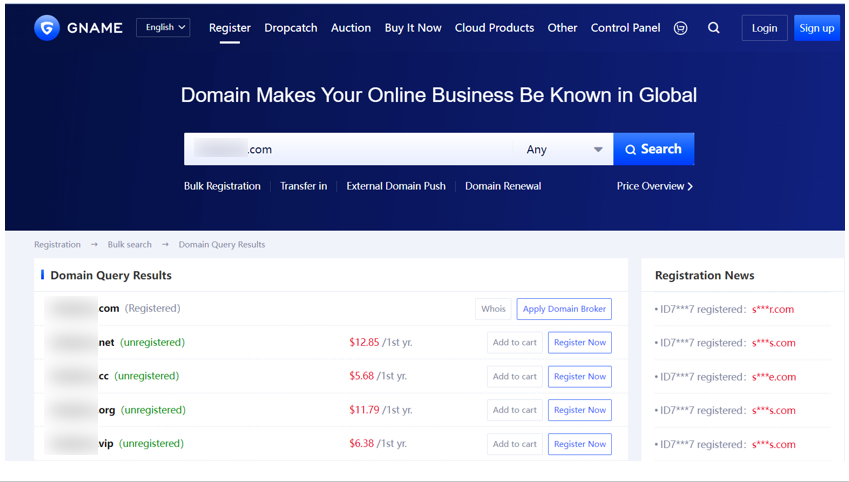The width and height of the screenshot is (849, 482).
Task: Go to Bulk search breadcrumb
Action: click(x=129, y=245)
